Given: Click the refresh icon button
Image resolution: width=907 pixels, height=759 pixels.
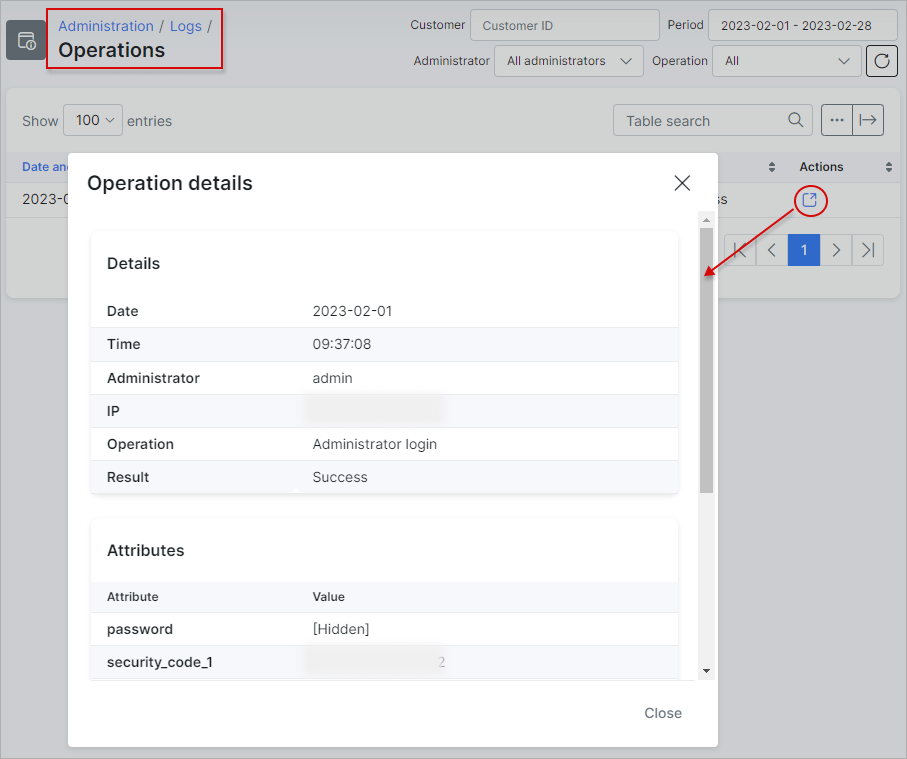Looking at the screenshot, I should [x=882, y=61].
